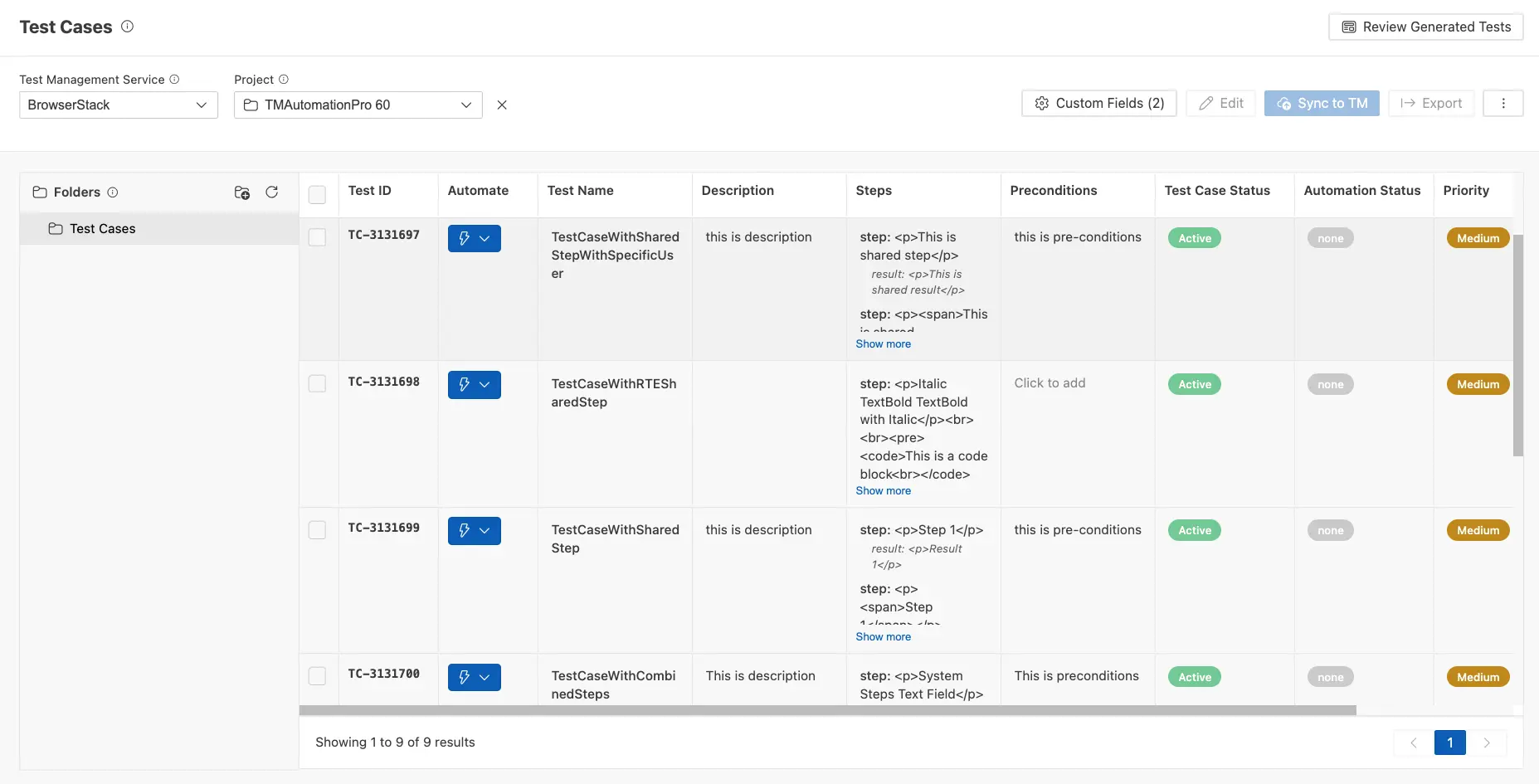Image resolution: width=1539 pixels, height=784 pixels.
Task: Click the create folder icon in Folders panel
Action: point(241,192)
